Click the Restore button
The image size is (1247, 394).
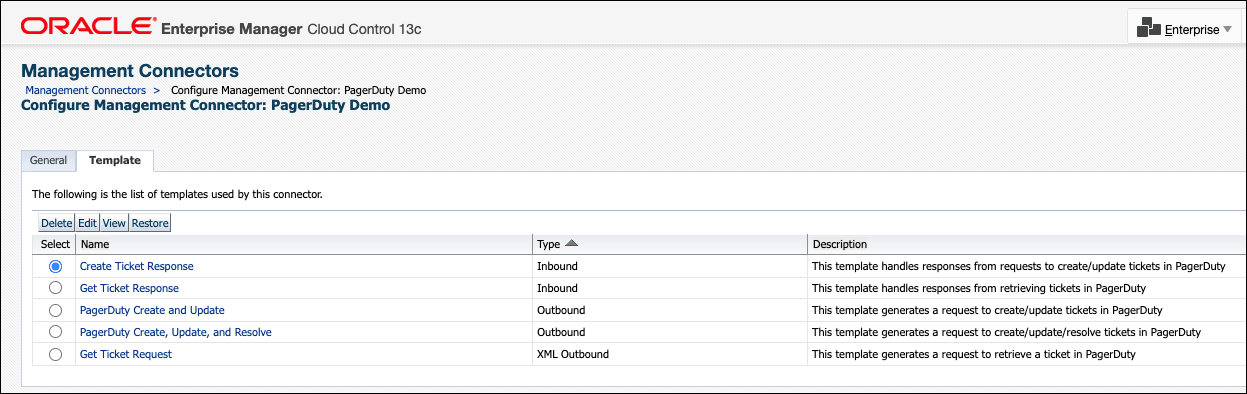(x=150, y=223)
